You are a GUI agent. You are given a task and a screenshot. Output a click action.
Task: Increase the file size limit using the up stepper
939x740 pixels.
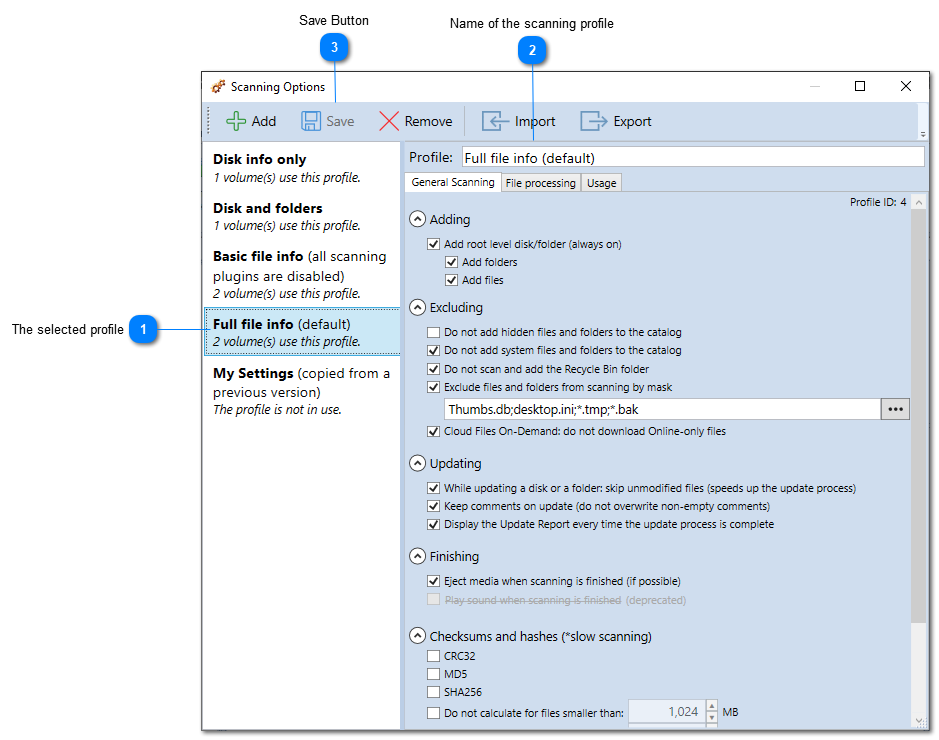[x=711, y=706]
